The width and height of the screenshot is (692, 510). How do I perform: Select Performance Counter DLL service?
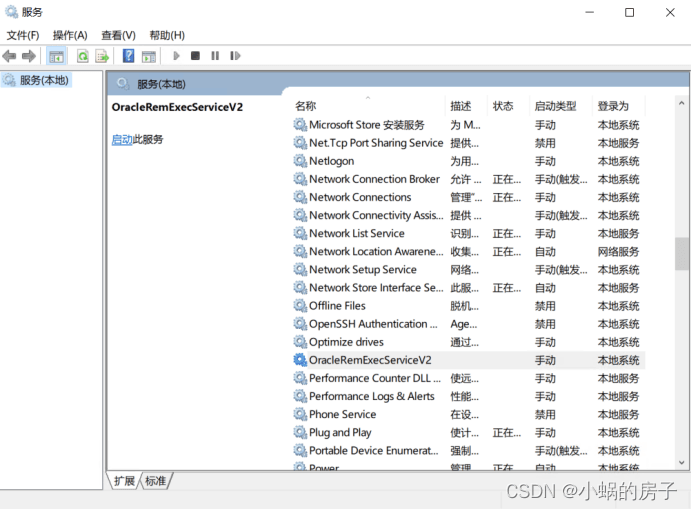(468, 378)
